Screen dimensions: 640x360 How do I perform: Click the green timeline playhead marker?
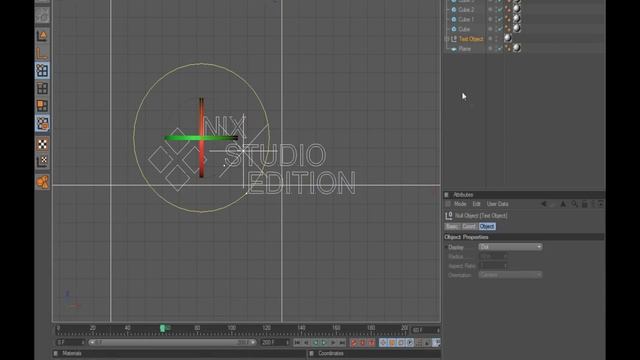point(162,328)
